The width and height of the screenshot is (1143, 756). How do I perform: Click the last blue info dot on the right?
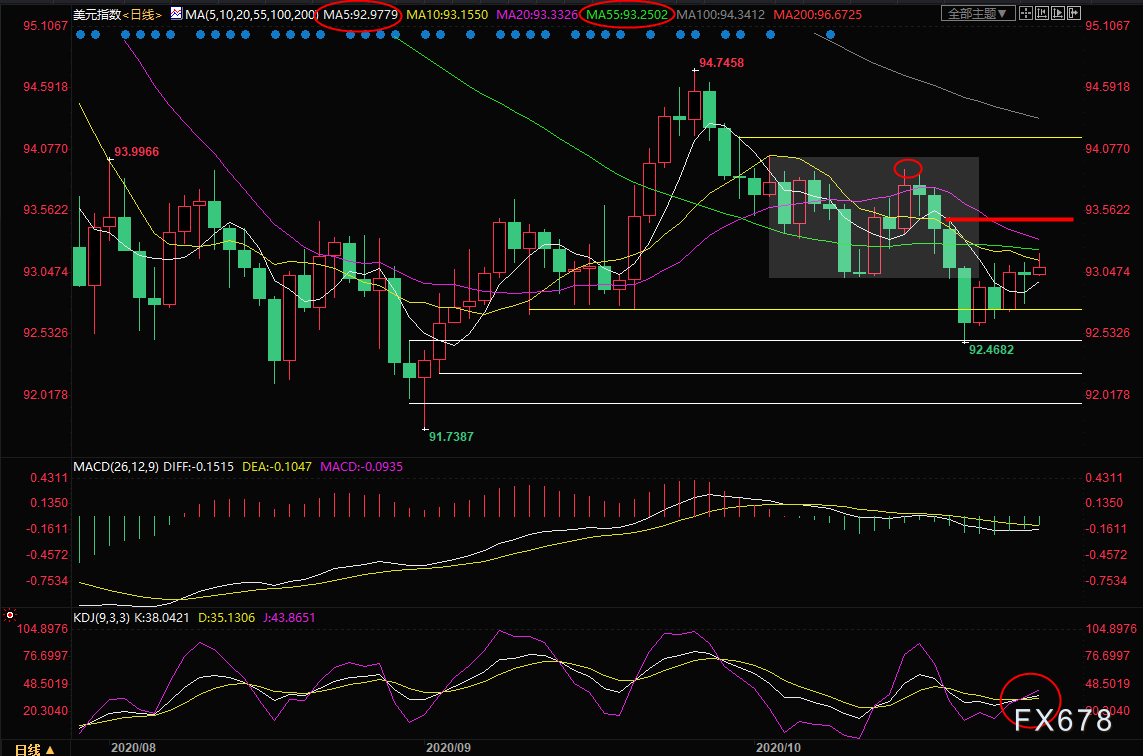coord(830,34)
